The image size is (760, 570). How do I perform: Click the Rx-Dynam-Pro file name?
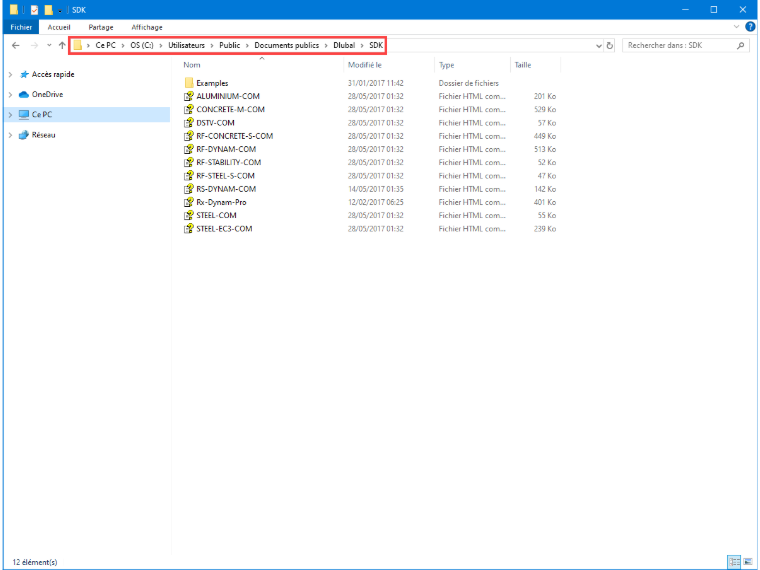pos(221,202)
